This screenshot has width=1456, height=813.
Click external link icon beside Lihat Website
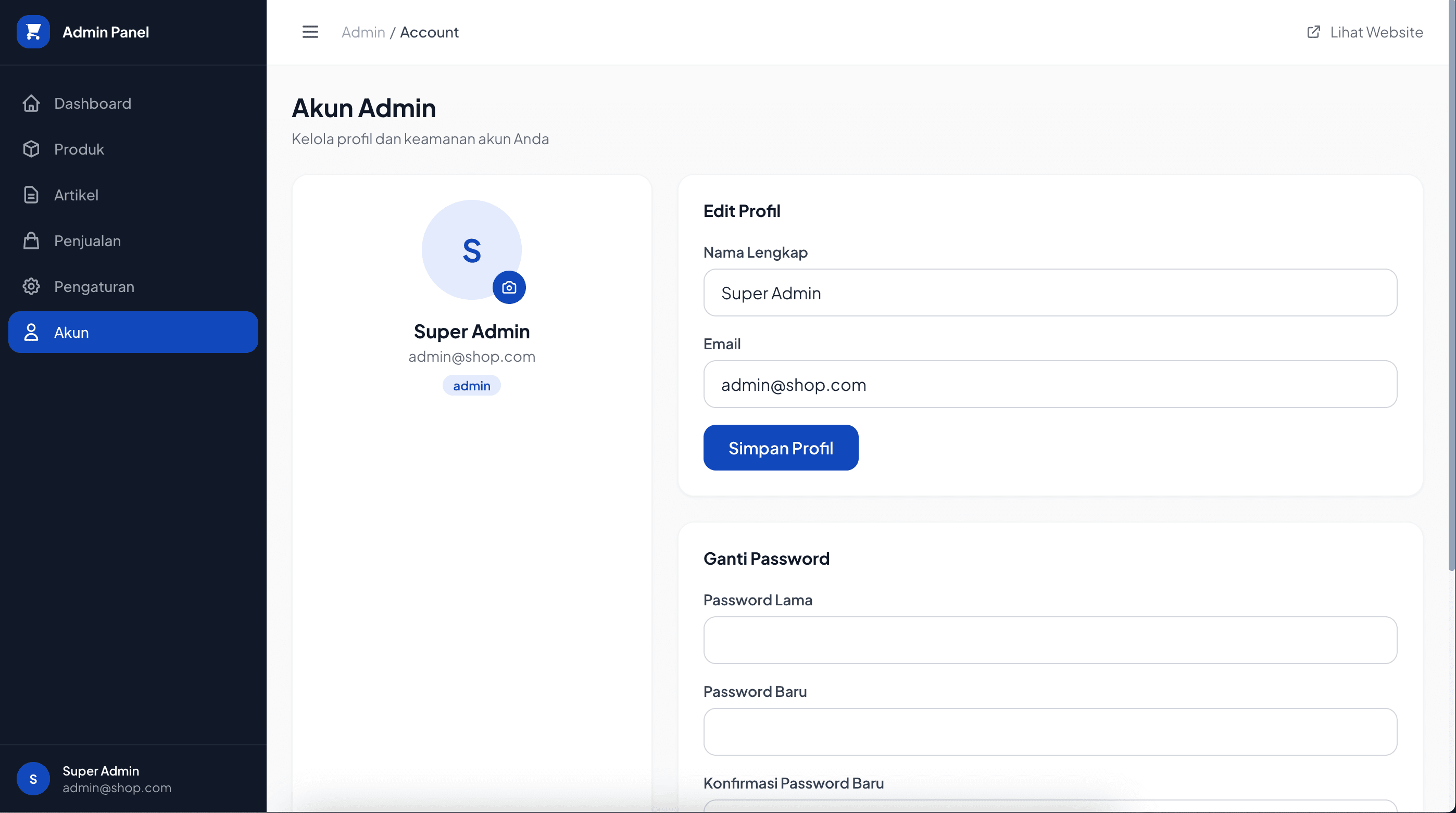[x=1313, y=32]
